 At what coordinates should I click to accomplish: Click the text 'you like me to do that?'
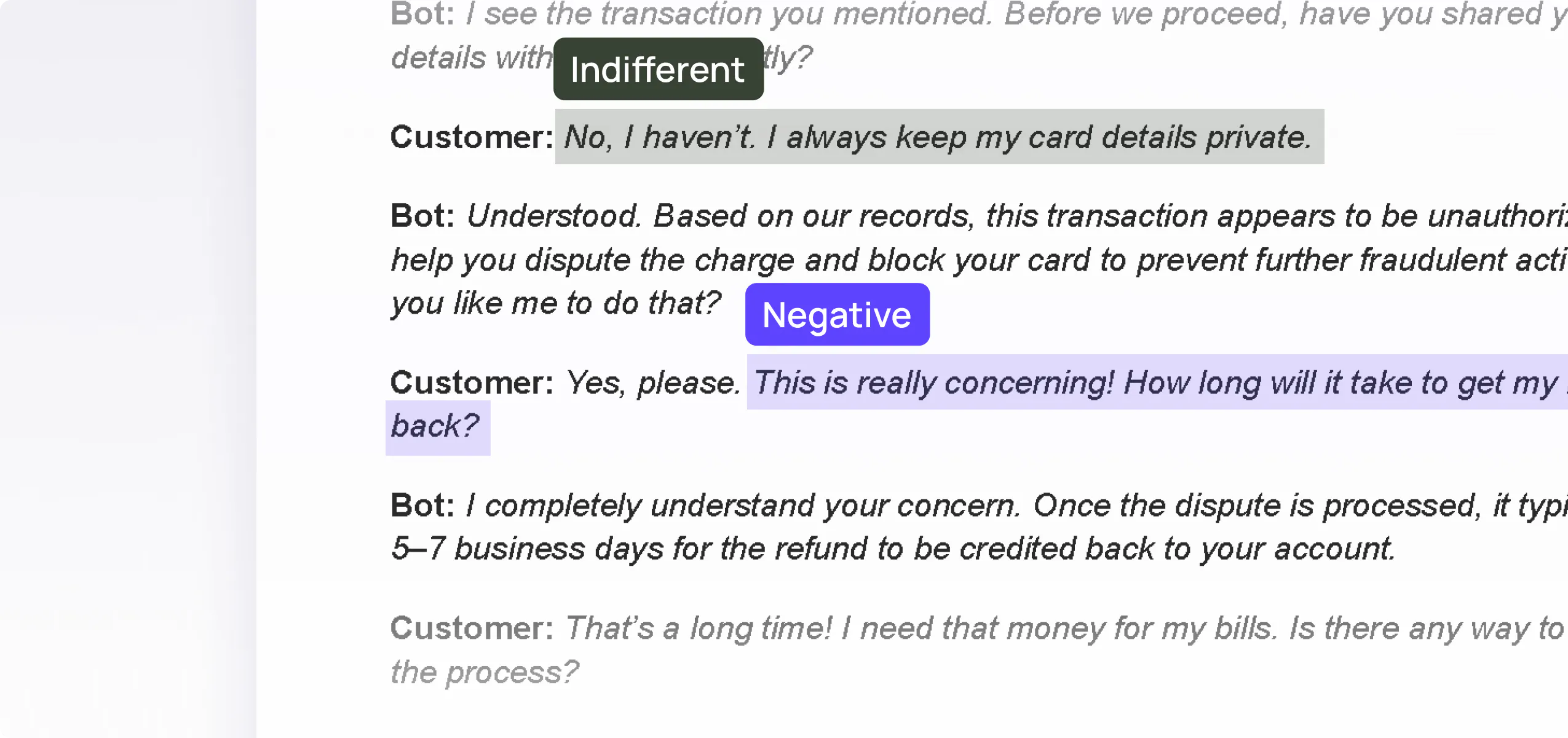(x=555, y=303)
